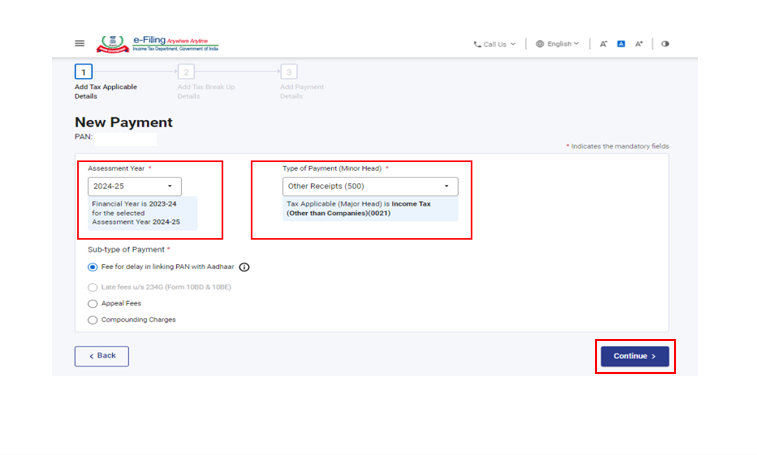Decrease font size with A- icon
The width and height of the screenshot is (757, 455).
604,44
